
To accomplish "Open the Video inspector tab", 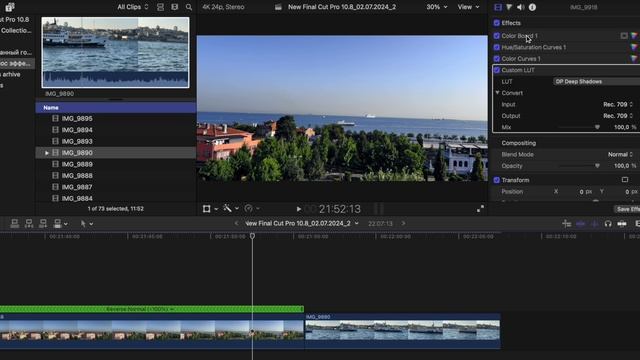I will click(498, 7).
